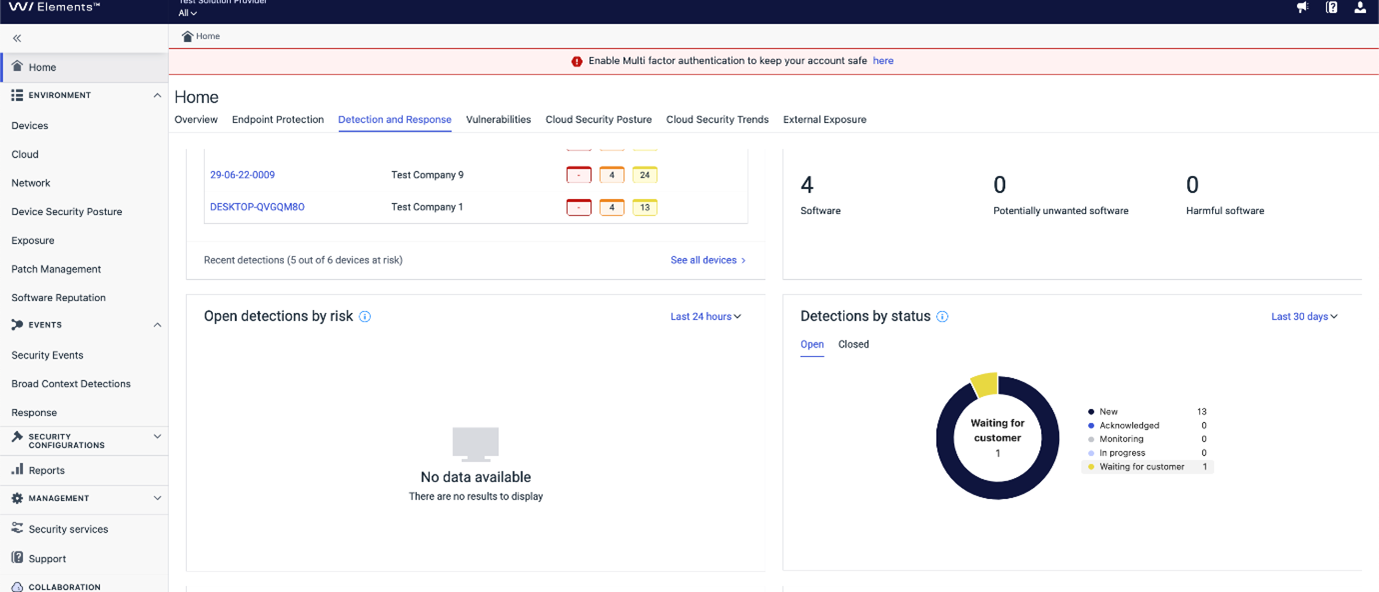Click the yellow 13 badge for Test Company 1
1379x592 pixels.
(x=645, y=207)
